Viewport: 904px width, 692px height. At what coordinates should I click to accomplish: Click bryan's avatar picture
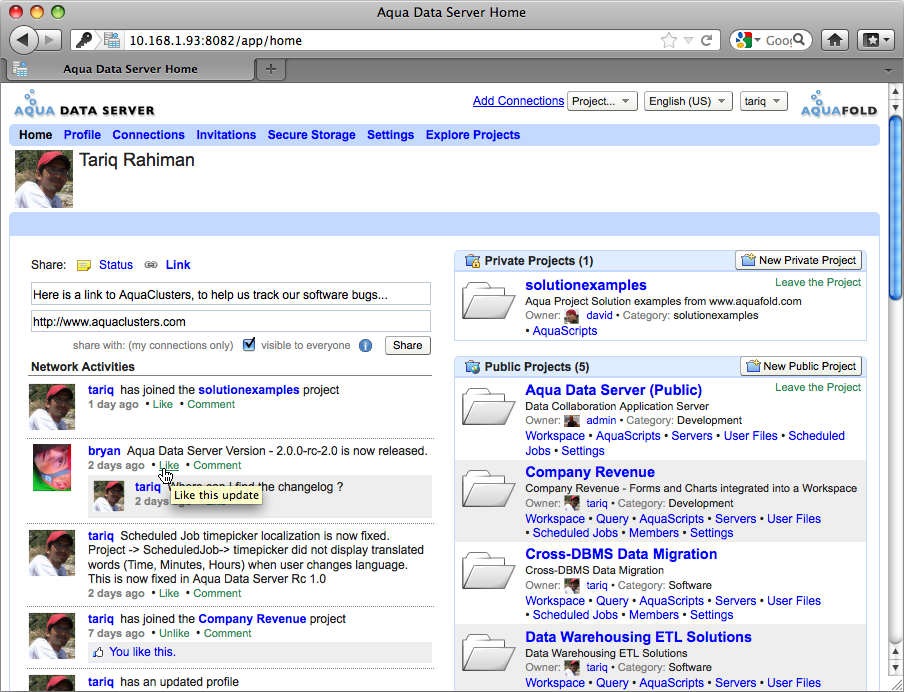(x=52, y=467)
